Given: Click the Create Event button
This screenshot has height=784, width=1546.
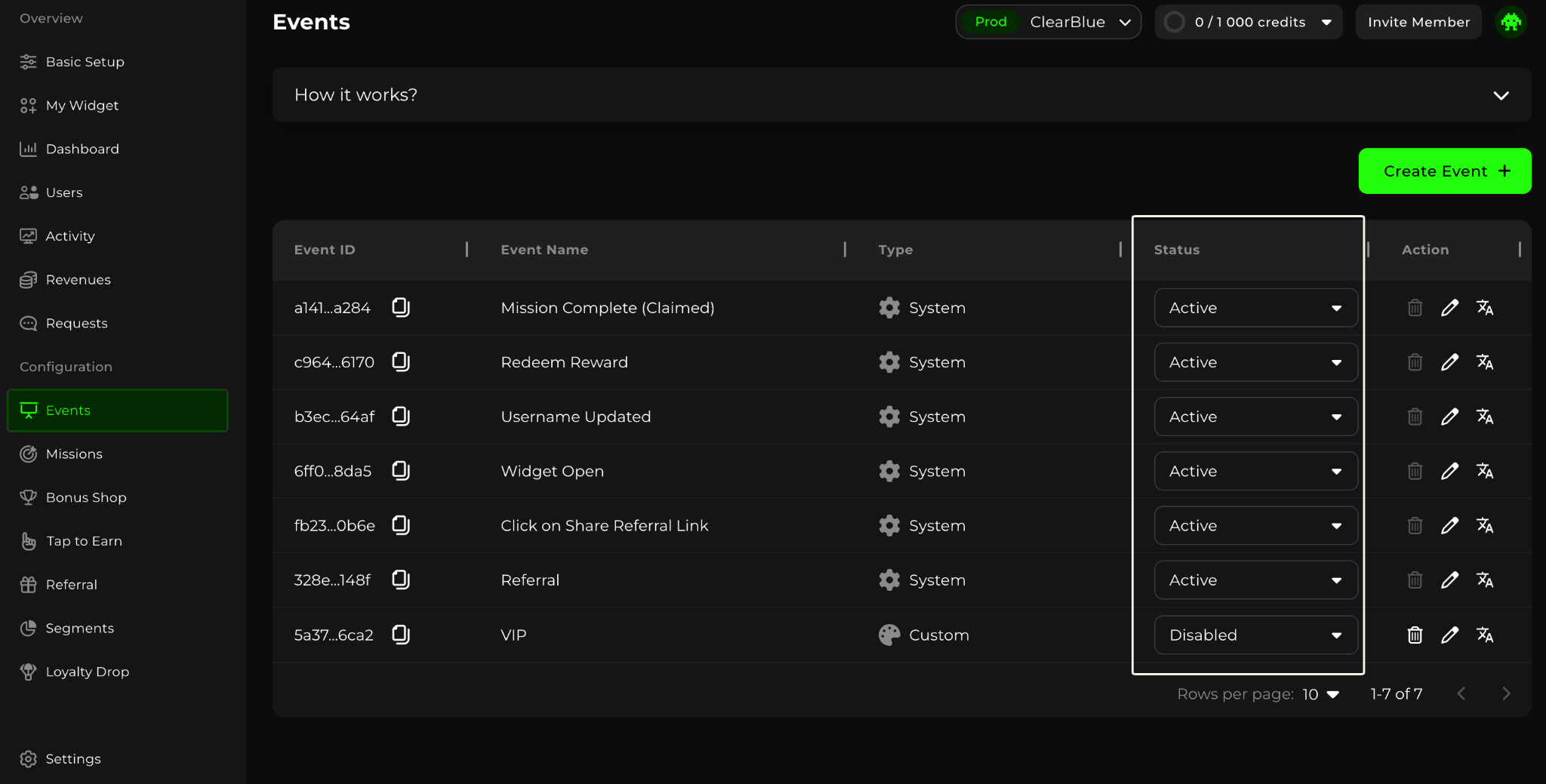Looking at the screenshot, I should click(1444, 171).
